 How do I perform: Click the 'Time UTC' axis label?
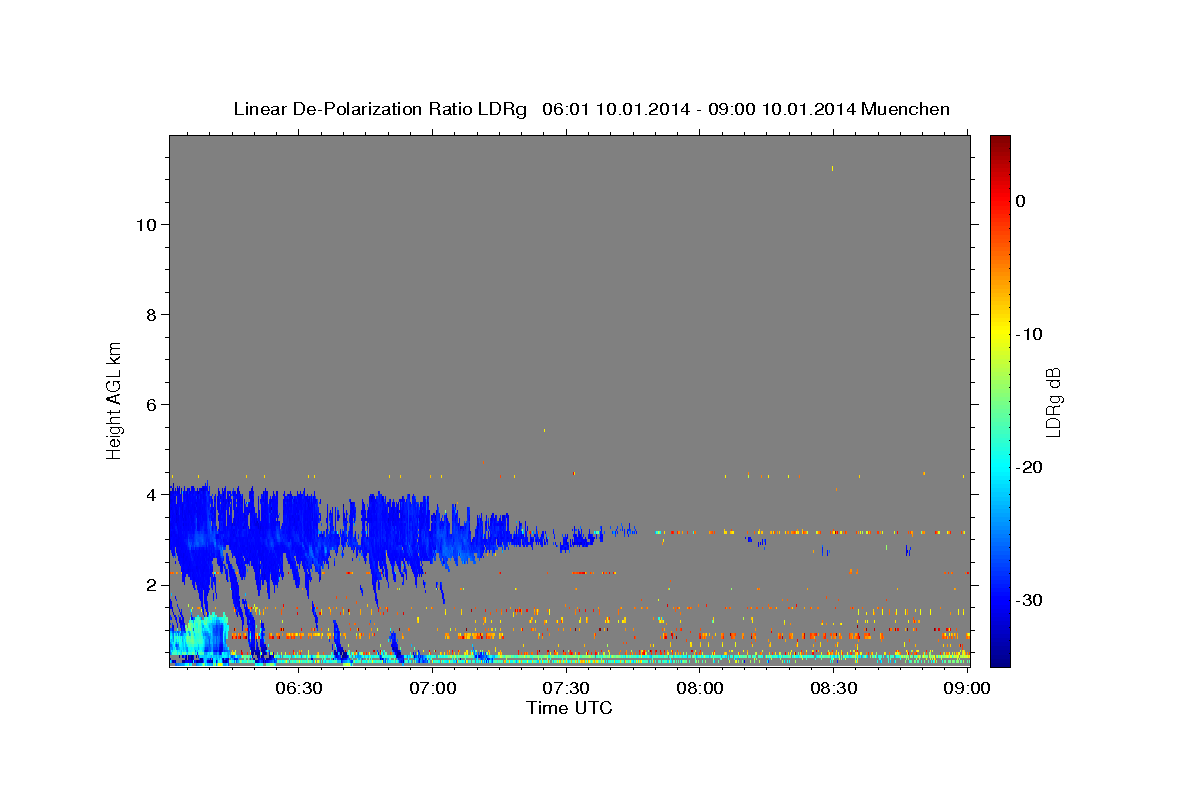click(x=569, y=708)
